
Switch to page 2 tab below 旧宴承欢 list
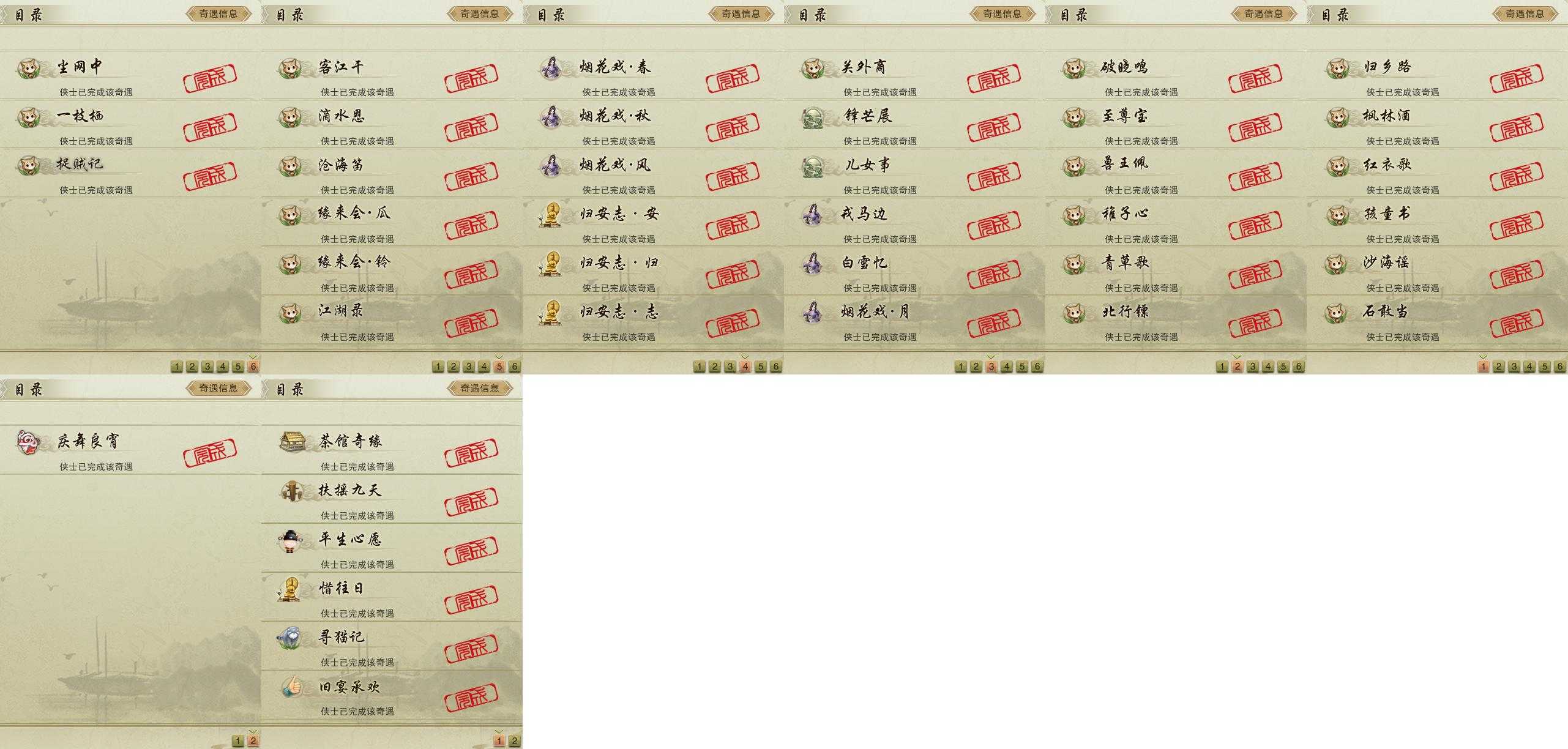point(515,741)
